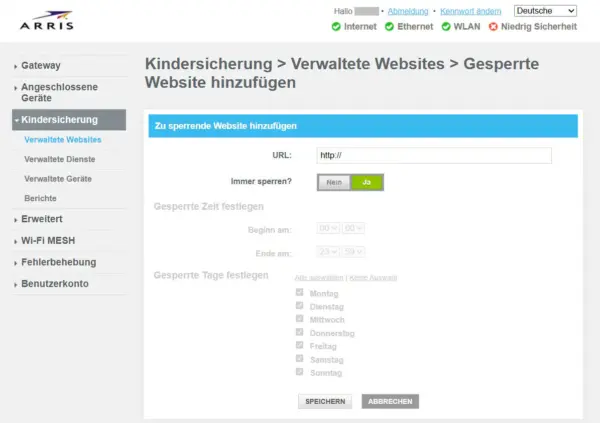Open the Beginn am hour dropdown
Viewport: 600px width, 423px height.
(328, 229)
